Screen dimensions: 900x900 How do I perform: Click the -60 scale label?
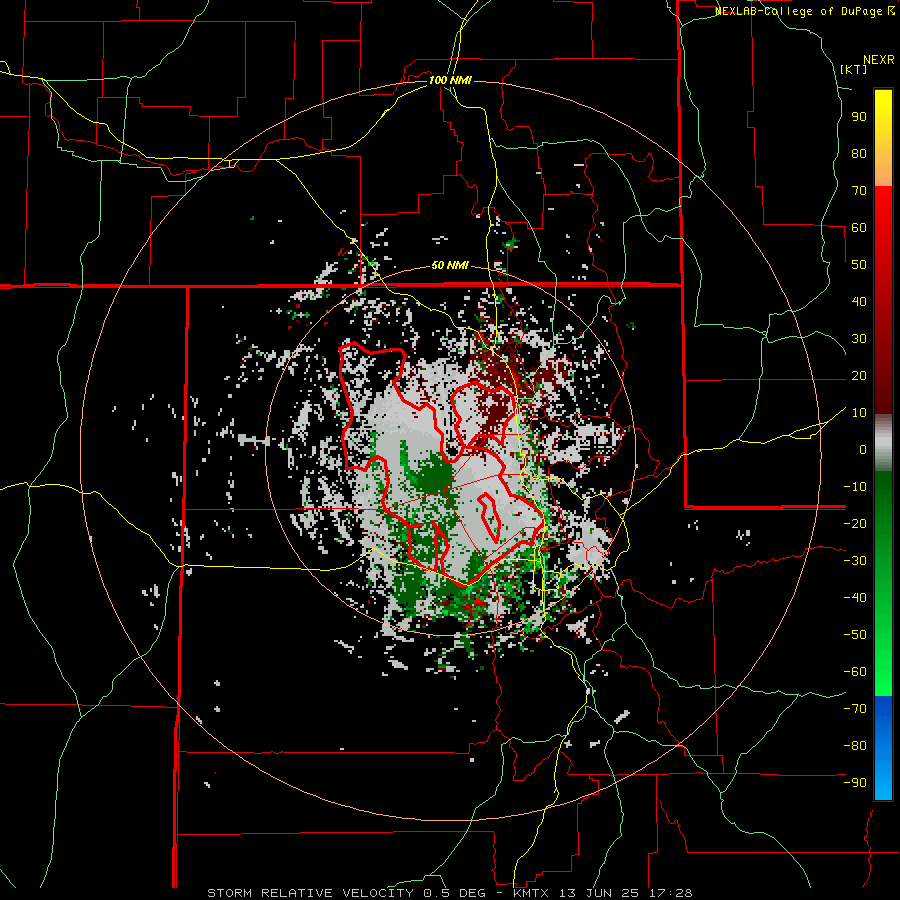(855, 672)
